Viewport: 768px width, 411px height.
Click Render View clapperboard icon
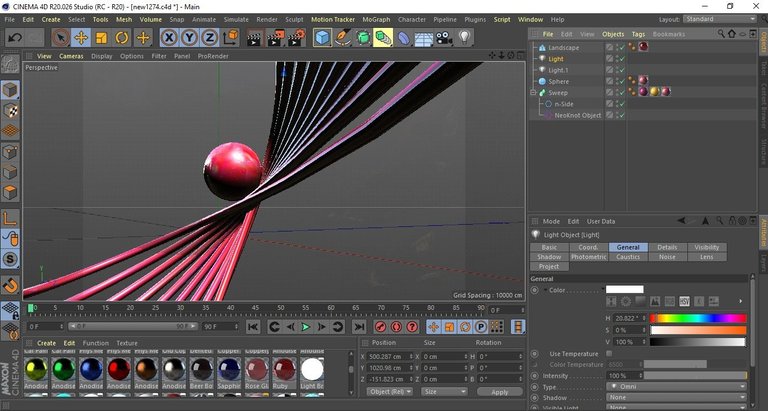click(x=254, y=38)
